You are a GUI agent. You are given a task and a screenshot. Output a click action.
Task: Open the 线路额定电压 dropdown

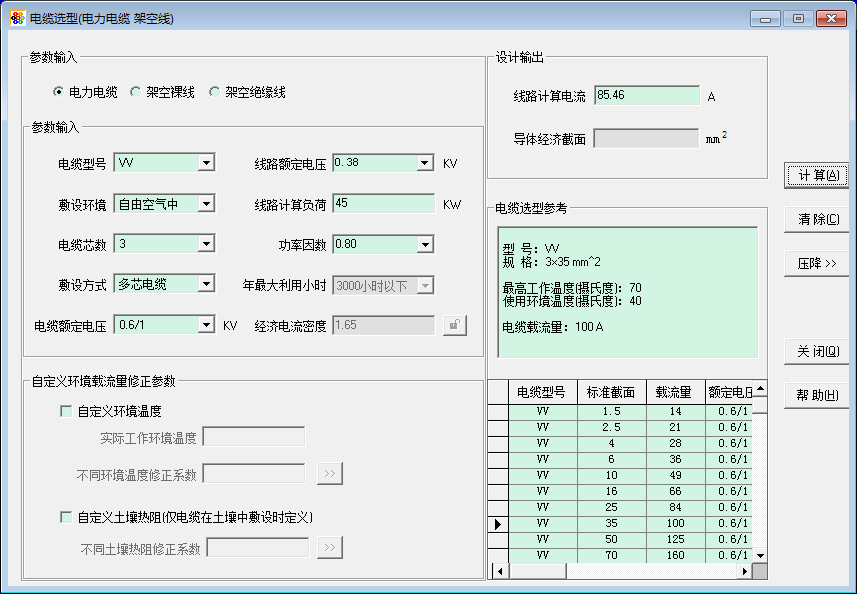[425, 163]
